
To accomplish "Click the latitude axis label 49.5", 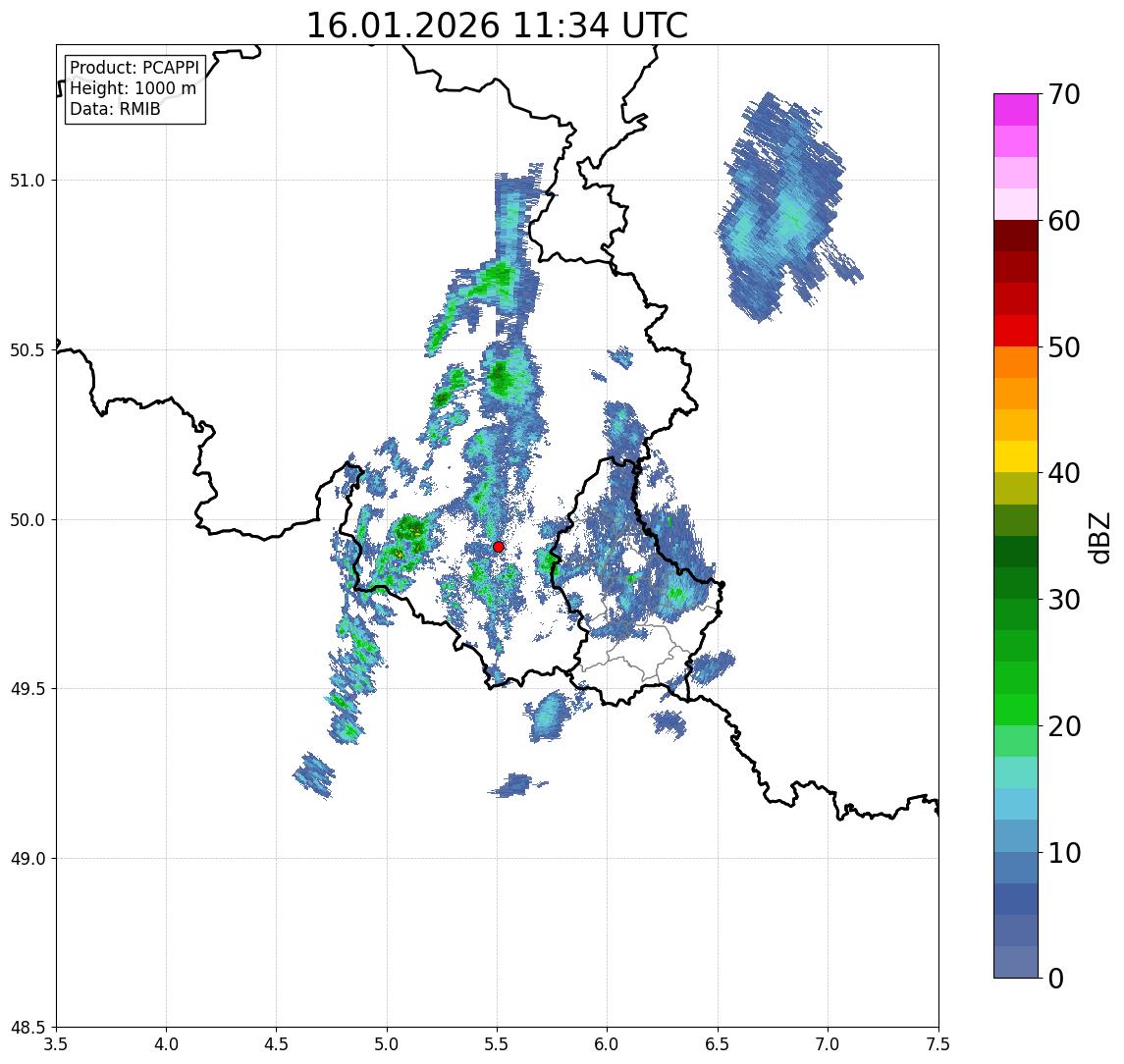I will 27,689.
